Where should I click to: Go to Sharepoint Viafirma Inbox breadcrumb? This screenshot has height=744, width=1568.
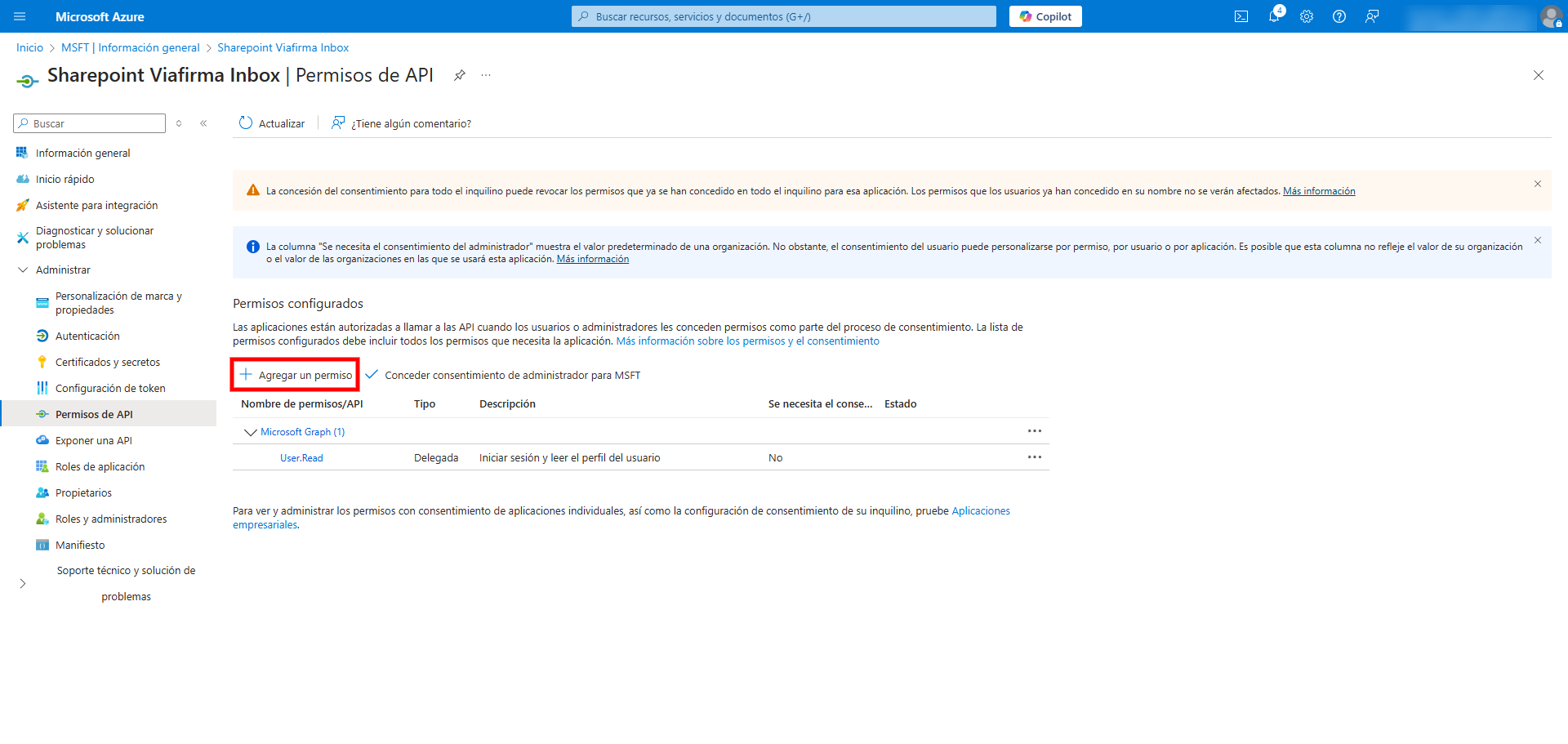283,47
